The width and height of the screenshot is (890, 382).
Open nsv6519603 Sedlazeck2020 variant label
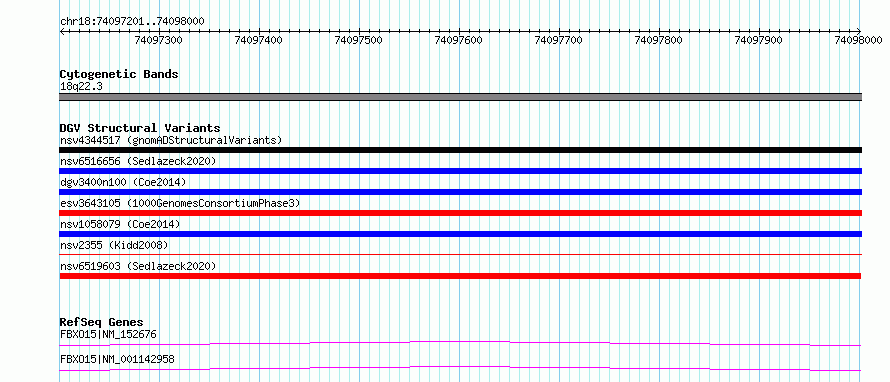pyautogui.click(x=138, y=266)
